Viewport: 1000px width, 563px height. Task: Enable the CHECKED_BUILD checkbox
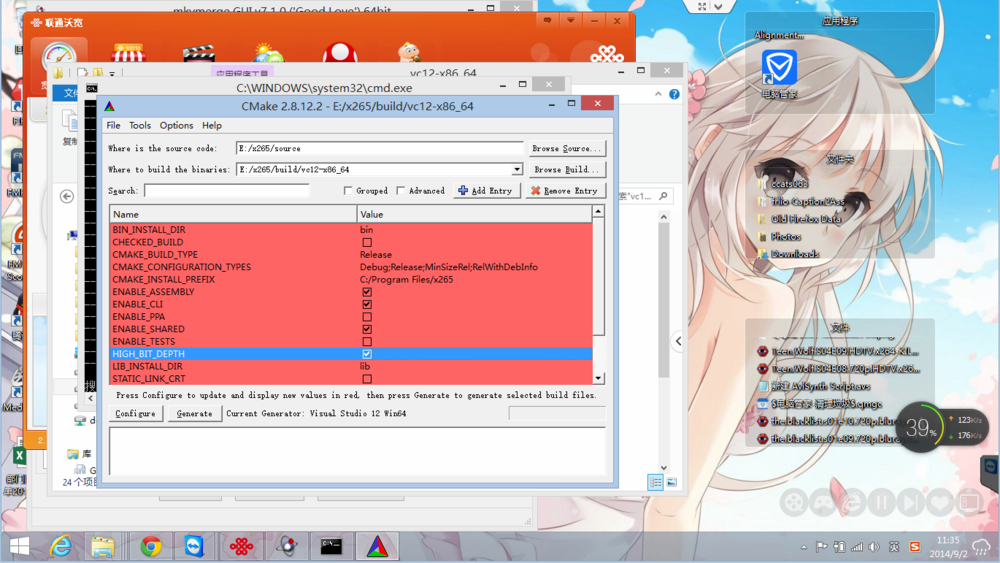(x=367, y=242)
